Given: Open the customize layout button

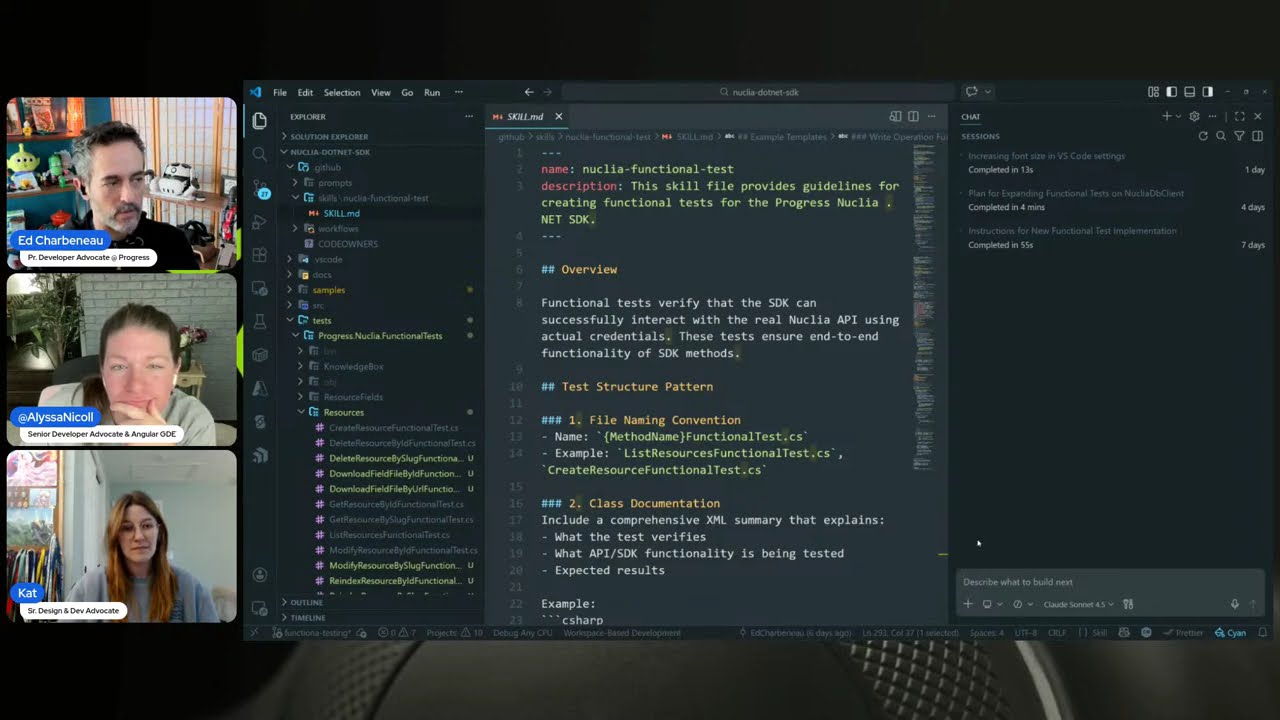Looking at the screenshot, I should click(x=1153, y=92).
